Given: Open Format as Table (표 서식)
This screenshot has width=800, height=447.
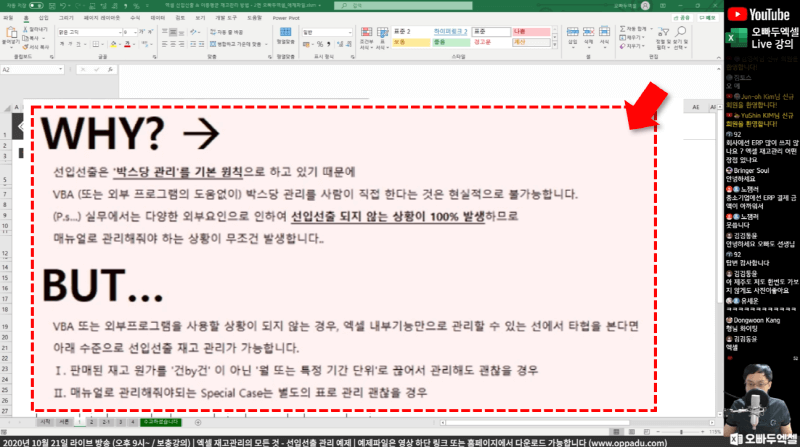Looking at the screenshot, I should 383,38.
